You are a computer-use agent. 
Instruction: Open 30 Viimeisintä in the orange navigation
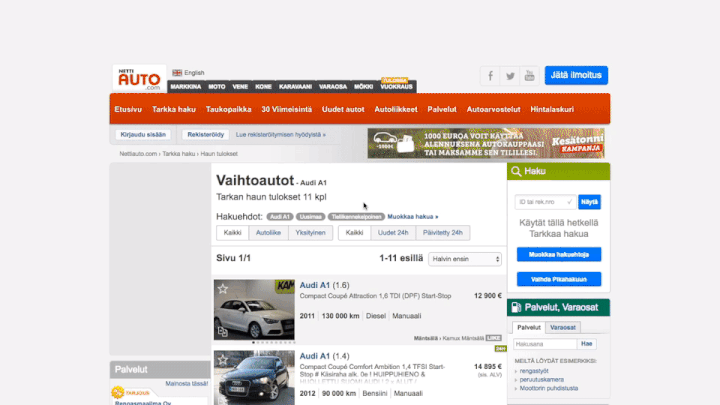[287, 109]
